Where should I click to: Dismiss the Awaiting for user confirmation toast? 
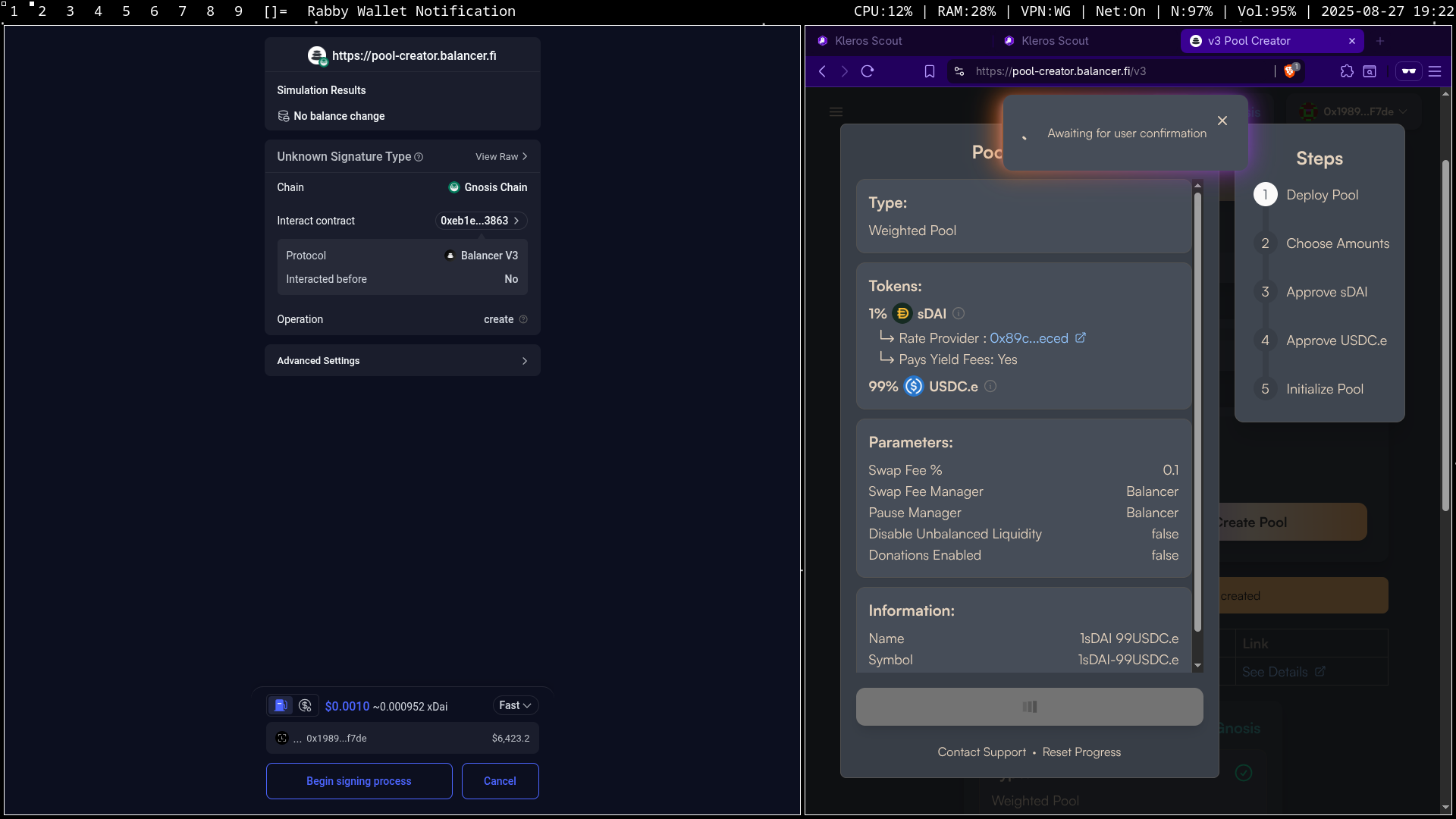pyautogui.click(x=1222, y=121)
